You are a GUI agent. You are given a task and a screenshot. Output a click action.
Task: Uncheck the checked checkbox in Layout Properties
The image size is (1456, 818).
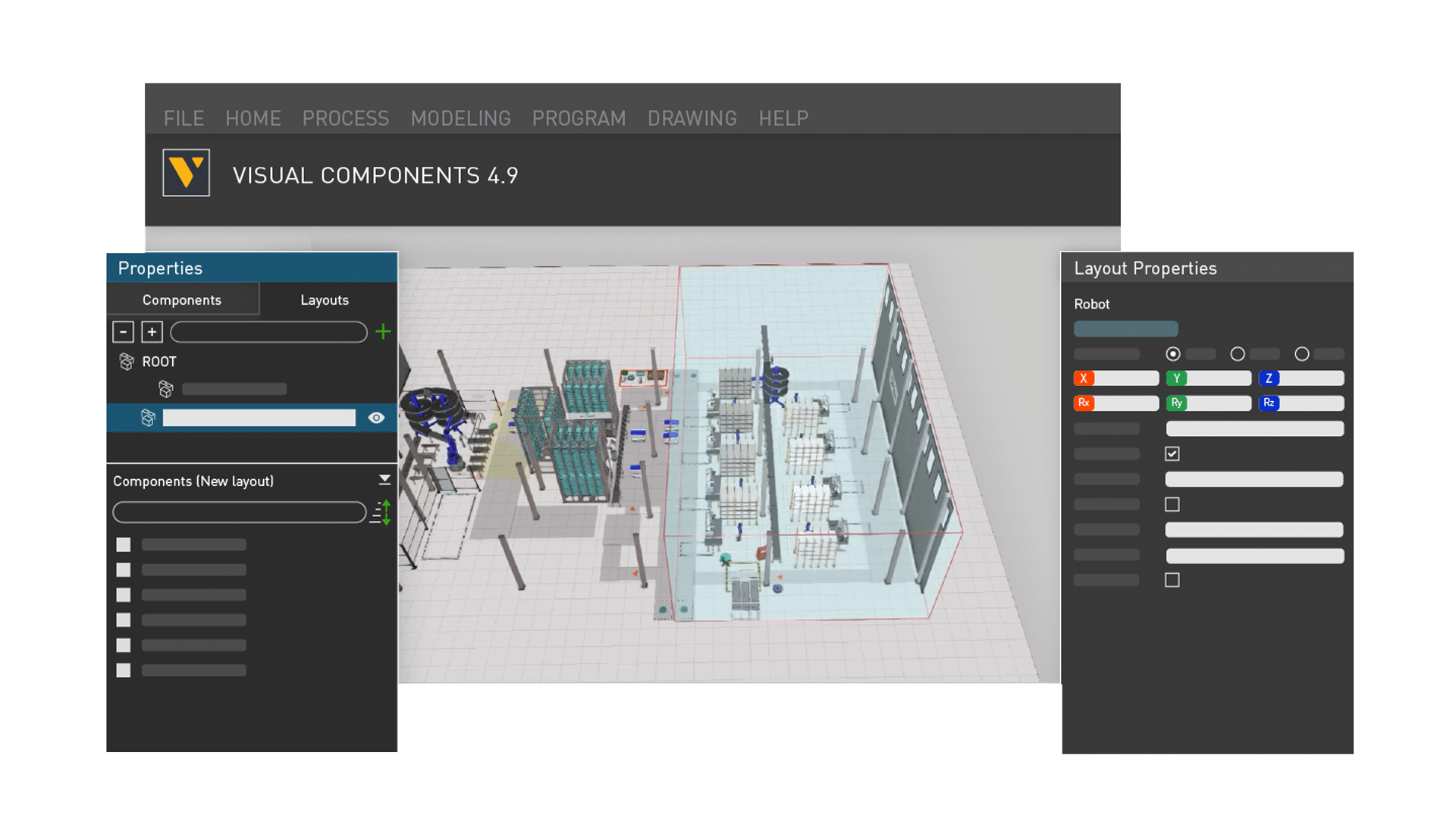[1172, 454]
